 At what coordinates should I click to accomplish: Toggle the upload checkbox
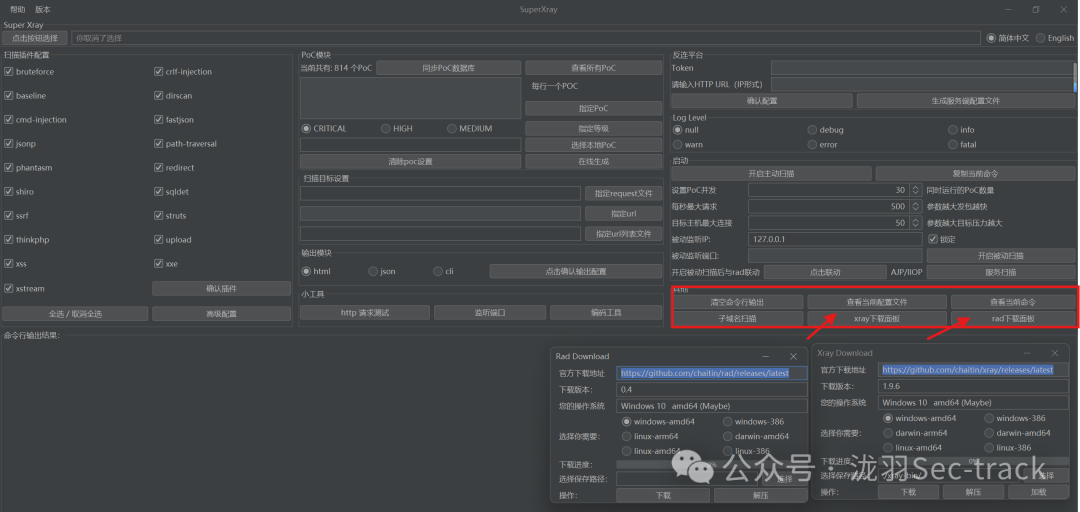pos(159,240)
